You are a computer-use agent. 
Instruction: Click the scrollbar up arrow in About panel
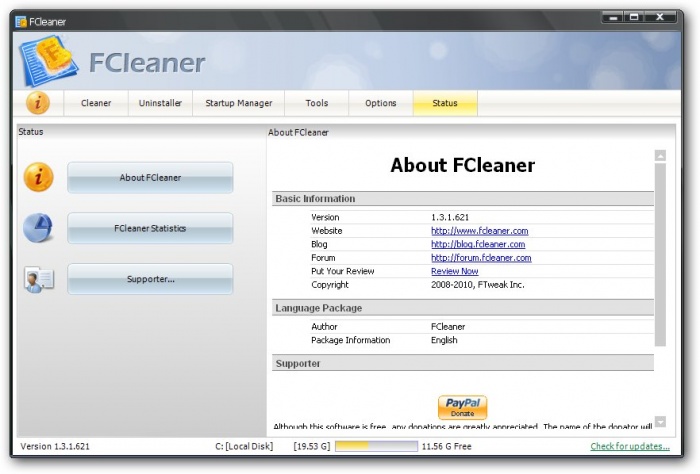[x=660, y=155]
